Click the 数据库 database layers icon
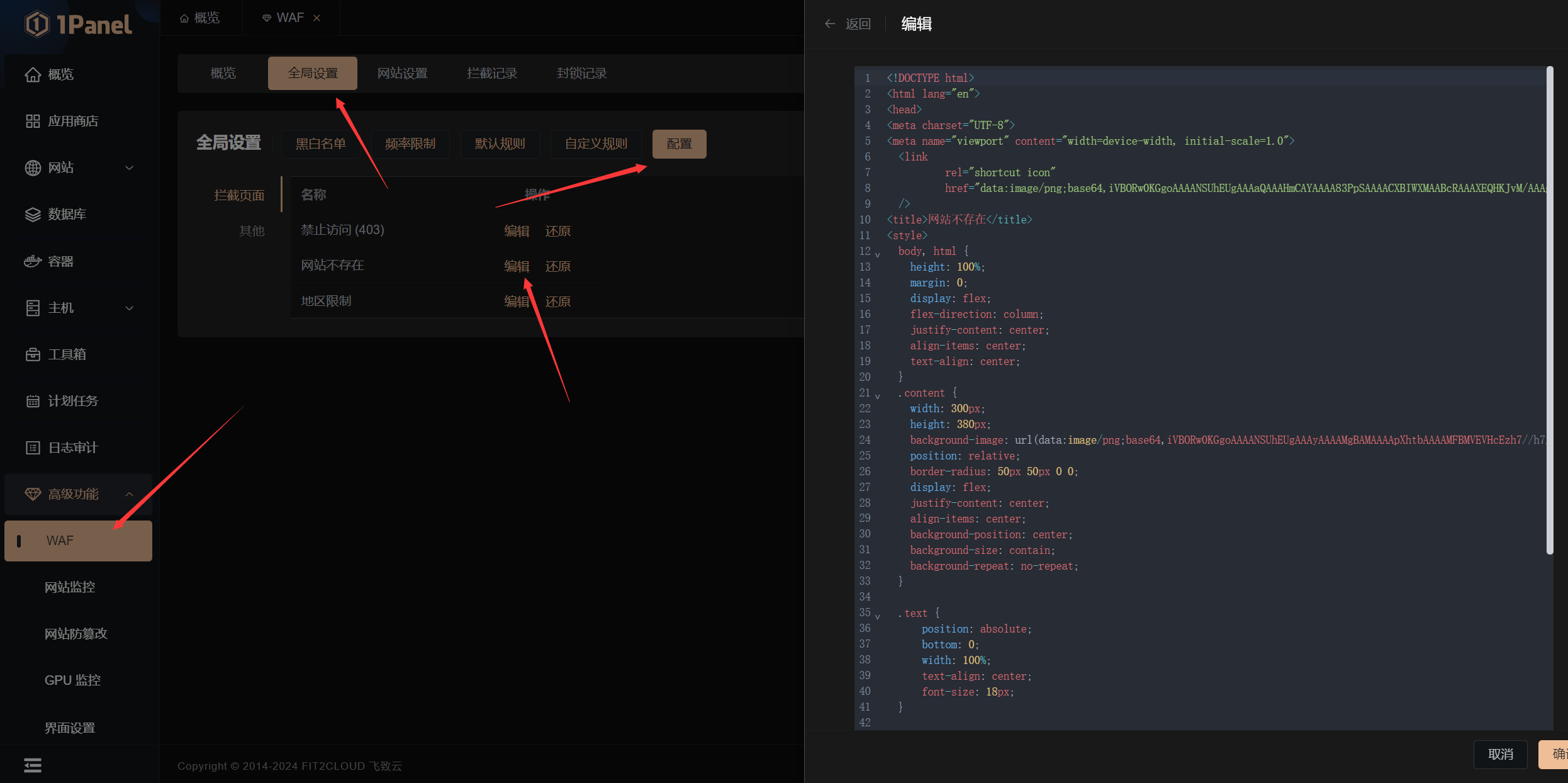This screenshot has width=1568, height=783. click(33, 215)
